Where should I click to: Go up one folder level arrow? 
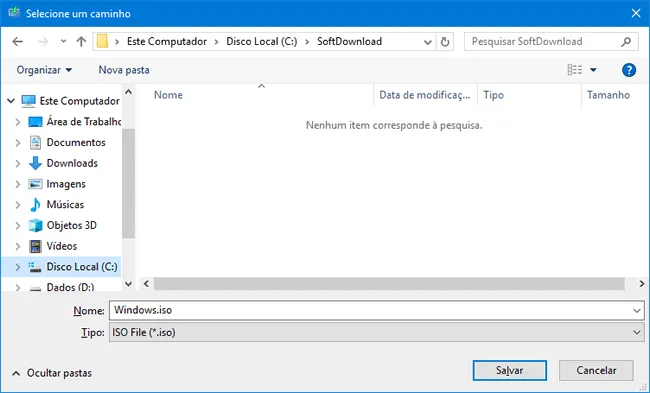tap(81, 41)
